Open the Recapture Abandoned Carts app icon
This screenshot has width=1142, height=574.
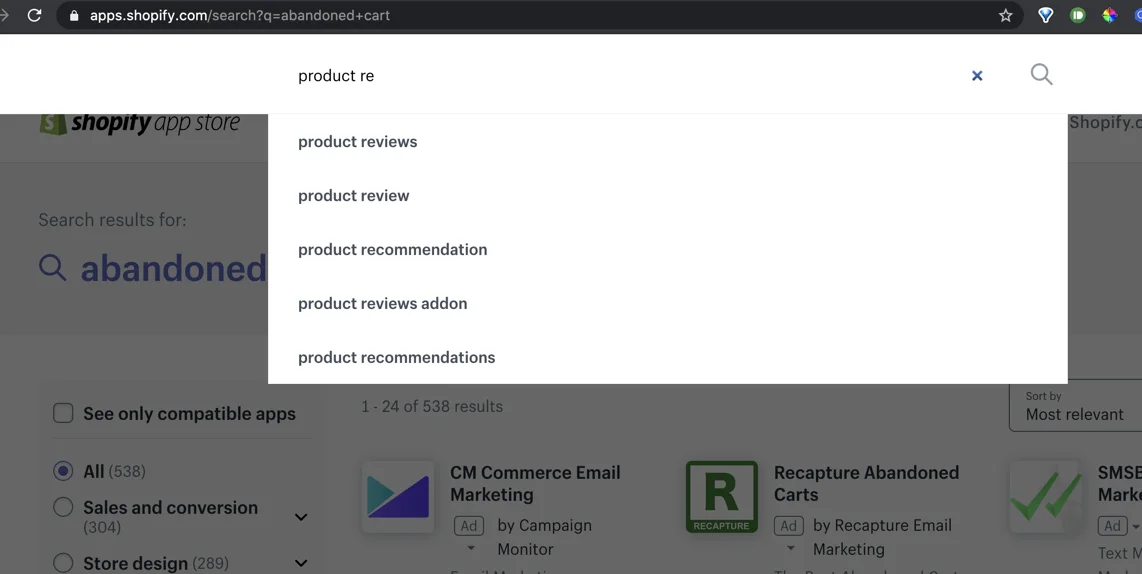click(x=721, y=497)
